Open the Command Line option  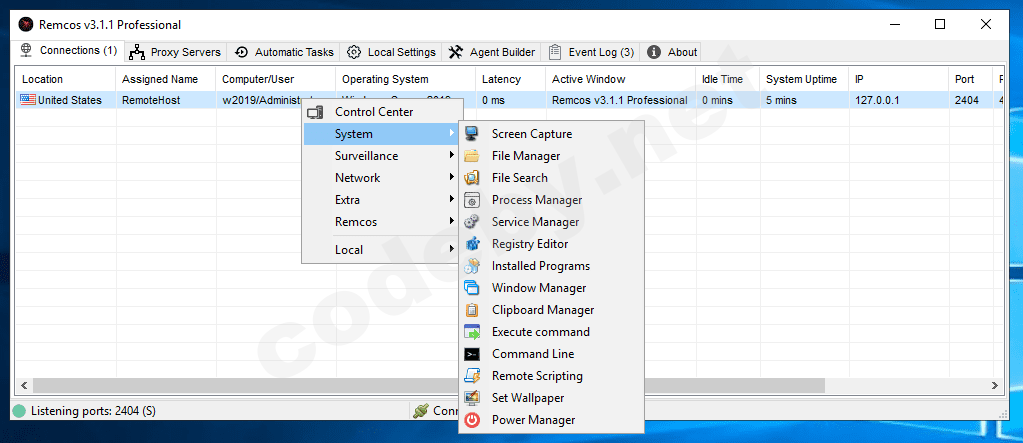(x=532, y=354)
